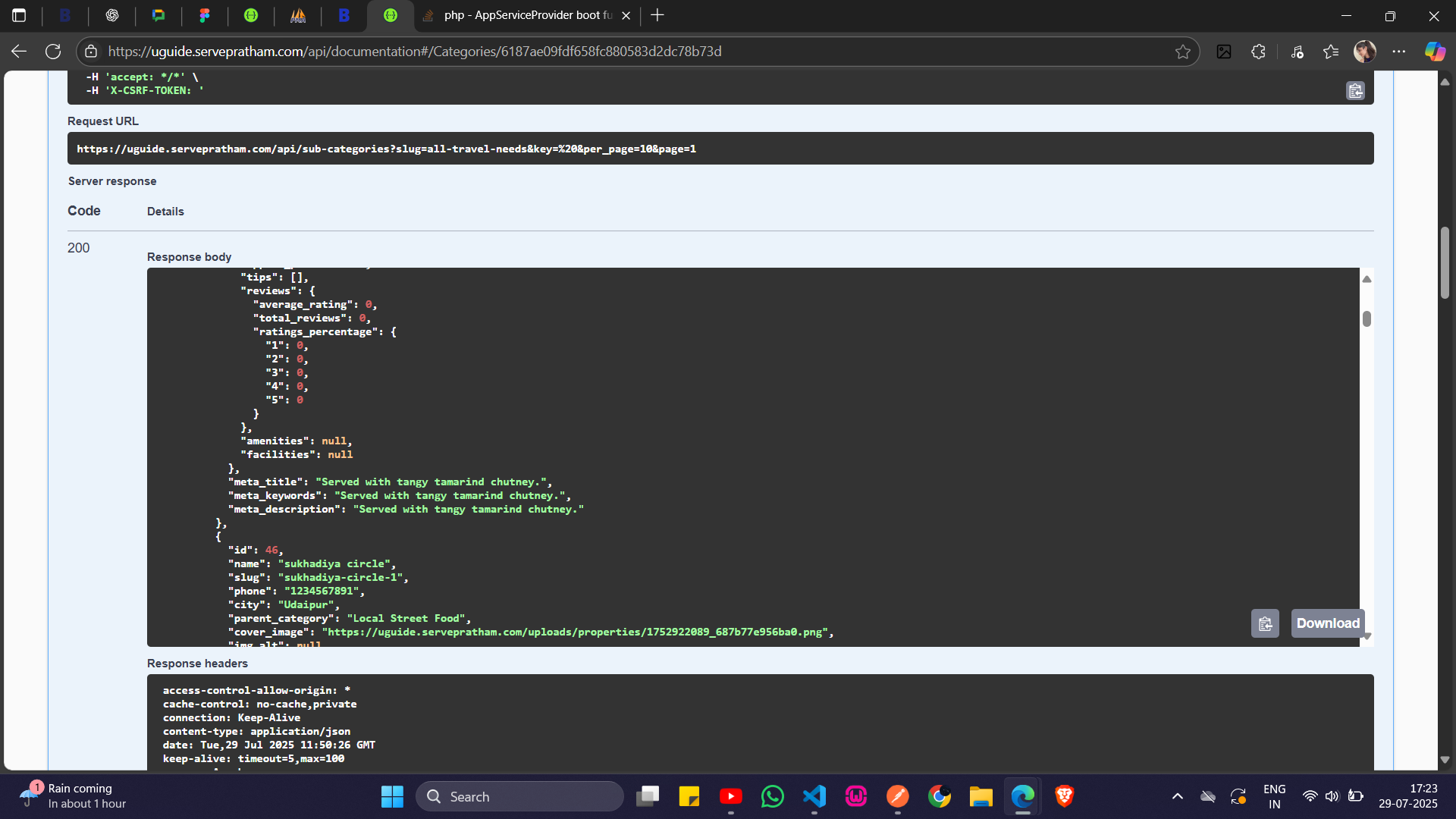
Task: Open WhatsApp from the taskbar
Action: pyautogui.click(x=772, y=796)
